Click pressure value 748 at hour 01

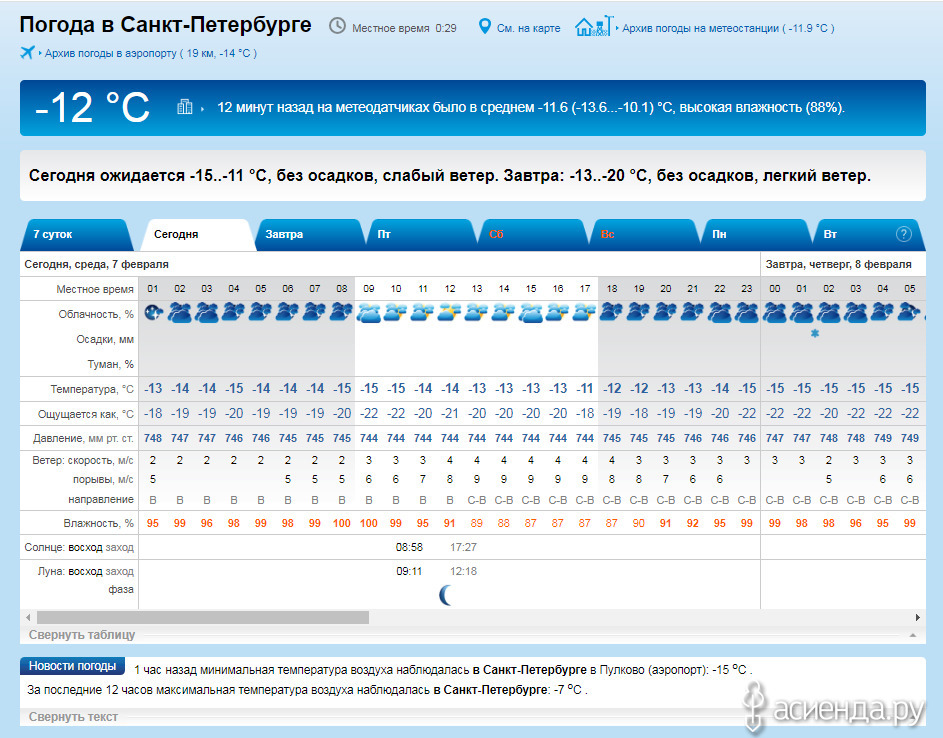[153, 438]
